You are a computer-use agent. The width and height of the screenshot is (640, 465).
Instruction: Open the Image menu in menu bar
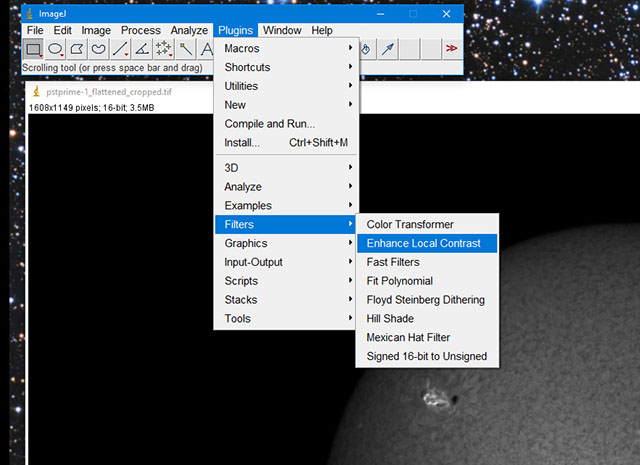[96, 30]
